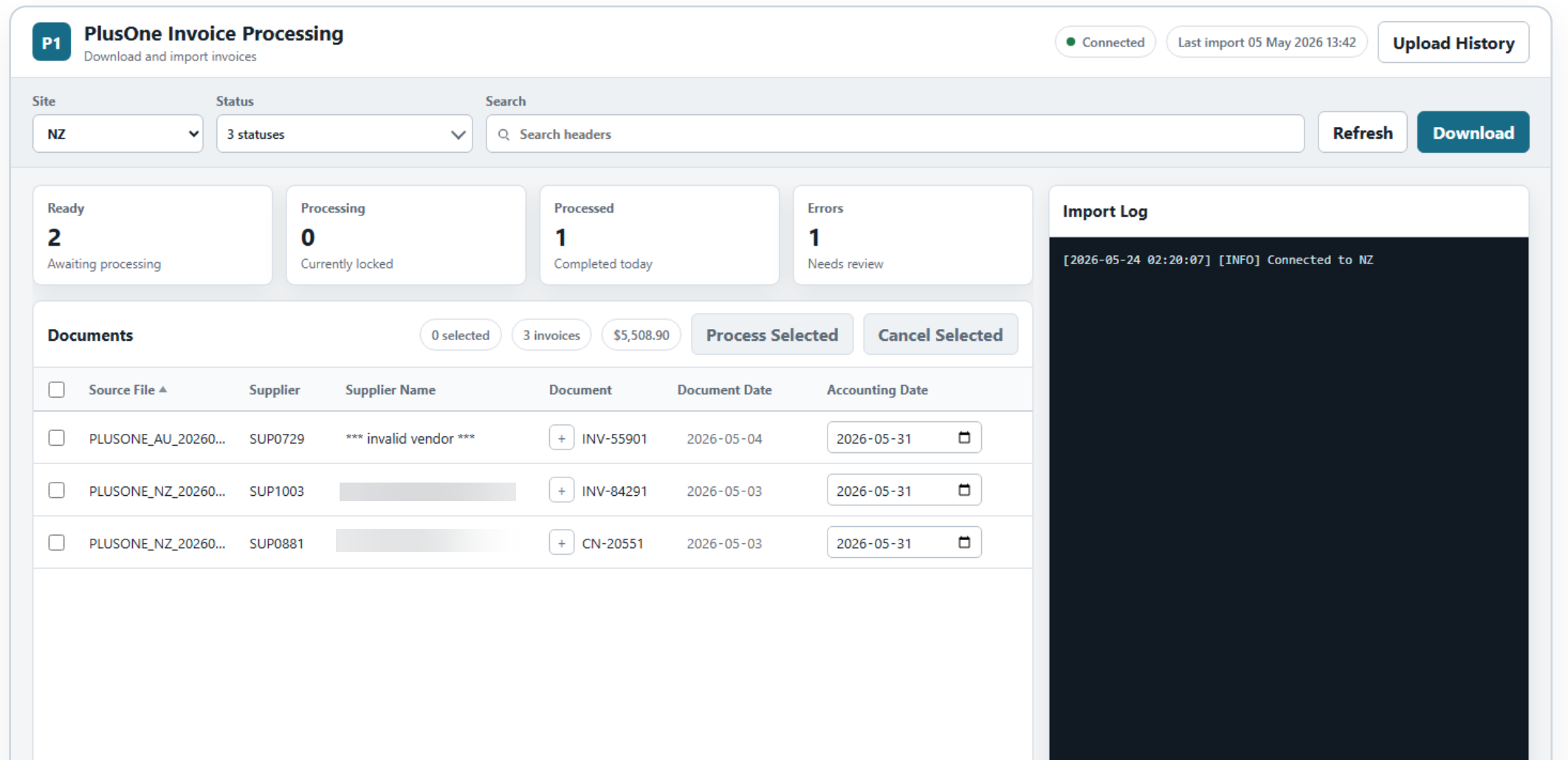Check the SUP0881 row checkbox

coord(57,543)
